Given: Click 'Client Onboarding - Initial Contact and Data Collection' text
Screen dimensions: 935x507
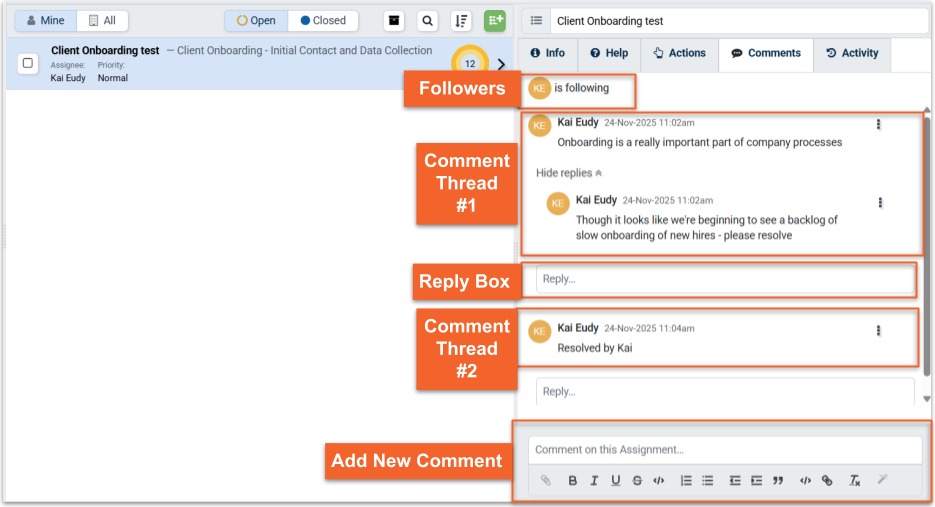Looking at the screenshot, I should click(305, 51).
